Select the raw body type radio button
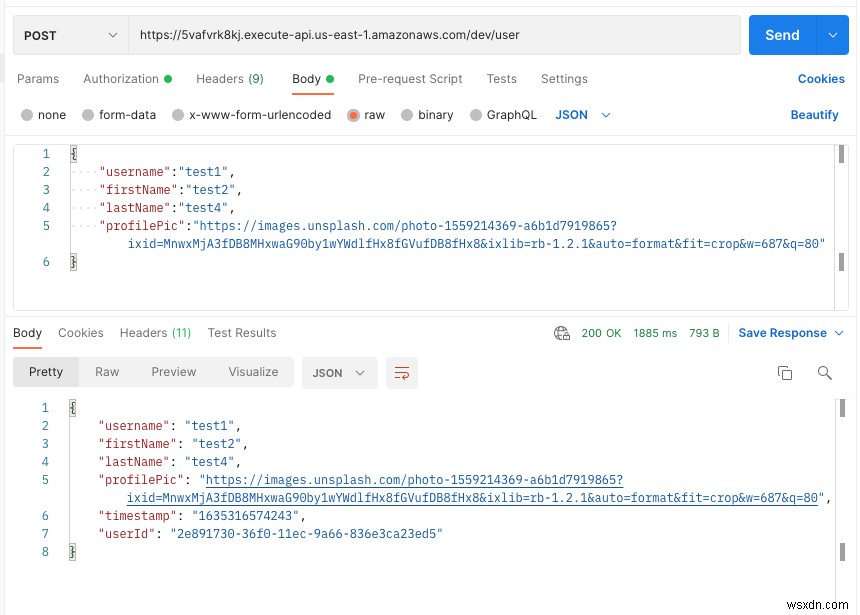The width and height of the screenshot is (860, 615). point(356,115)
